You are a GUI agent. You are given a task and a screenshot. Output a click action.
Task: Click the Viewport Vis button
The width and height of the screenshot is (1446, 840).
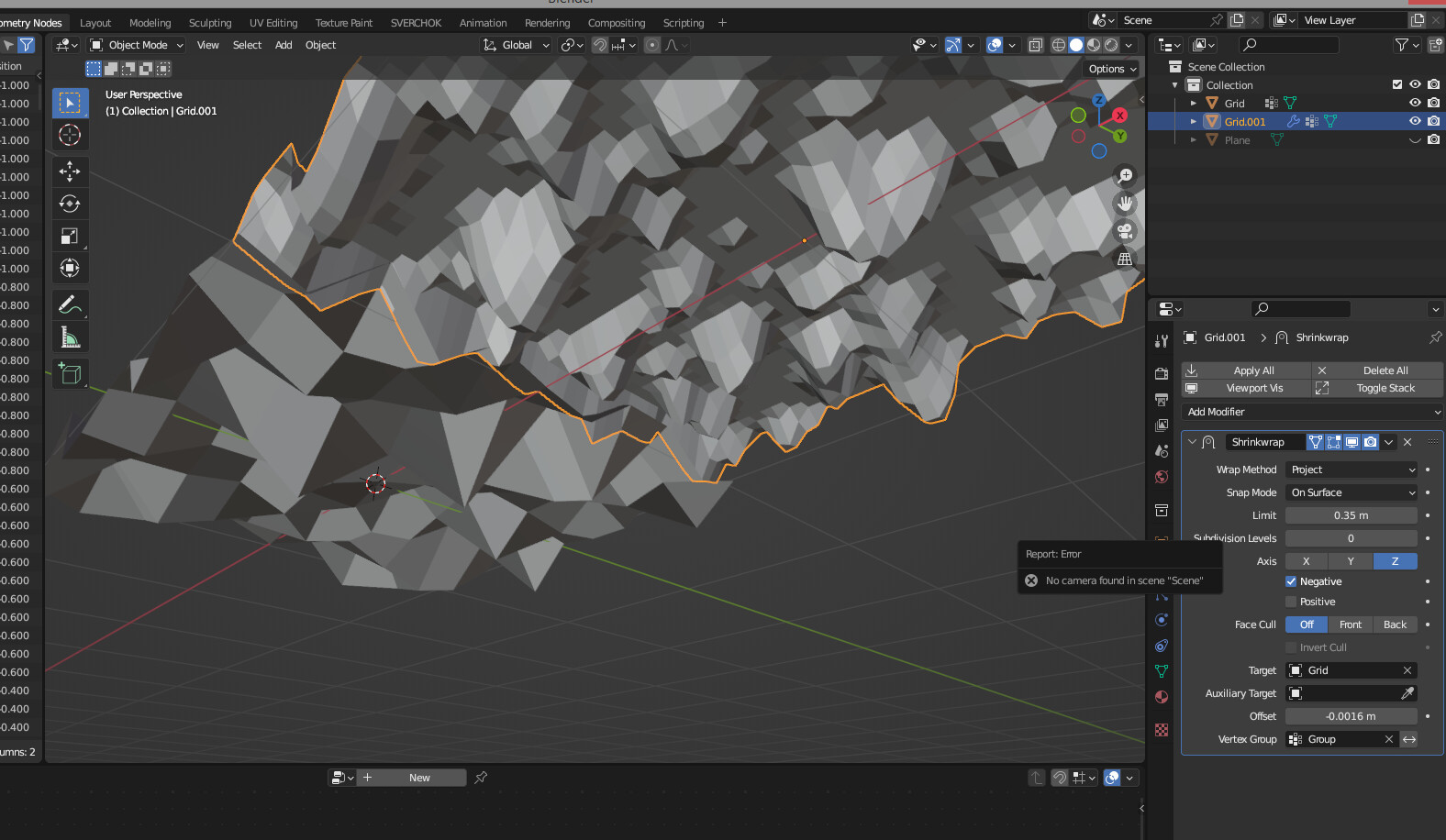pyautogui.click(x=1246, y=388)
